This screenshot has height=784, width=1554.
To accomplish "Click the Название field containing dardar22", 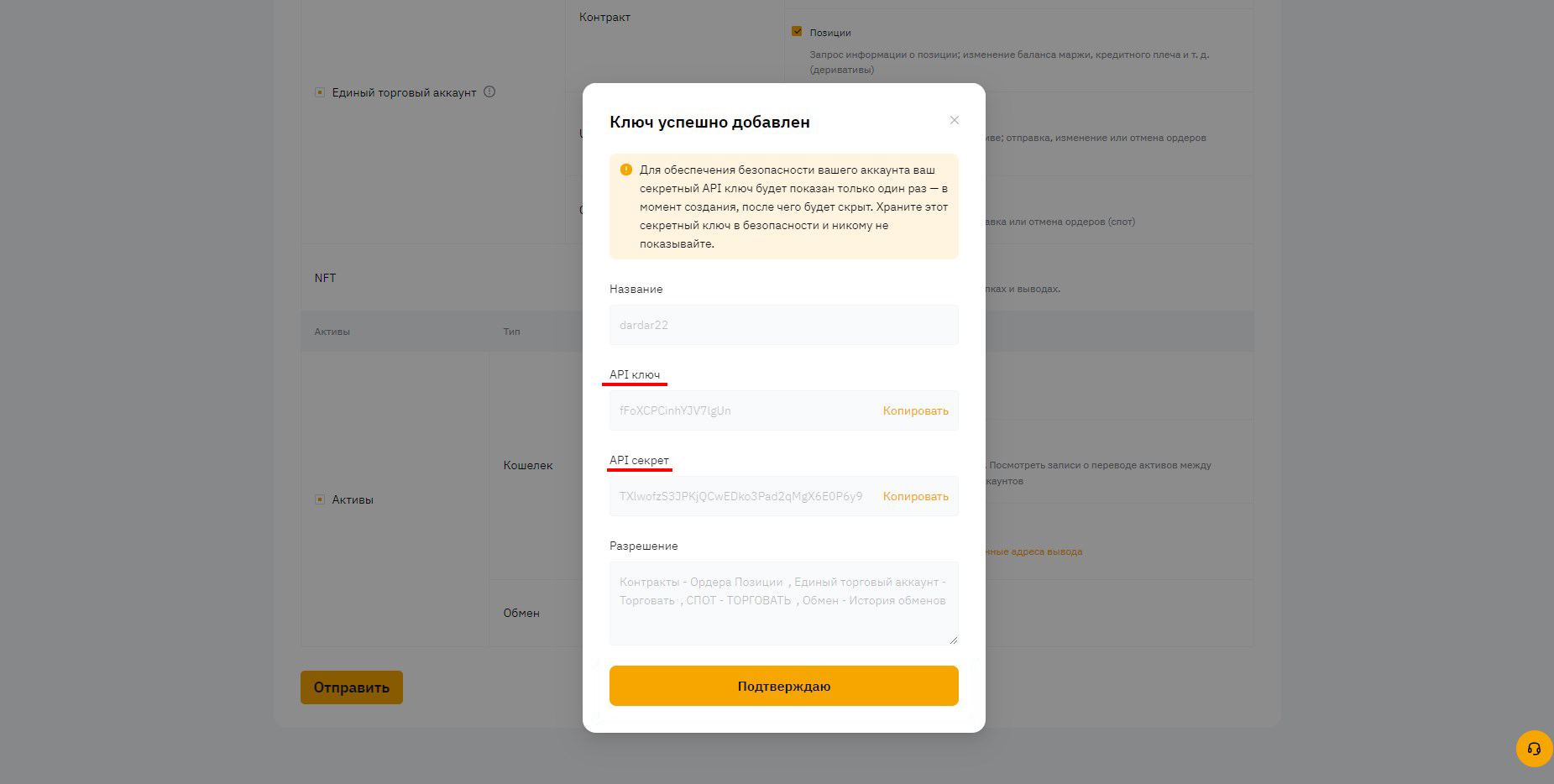I will pos(784,325).
